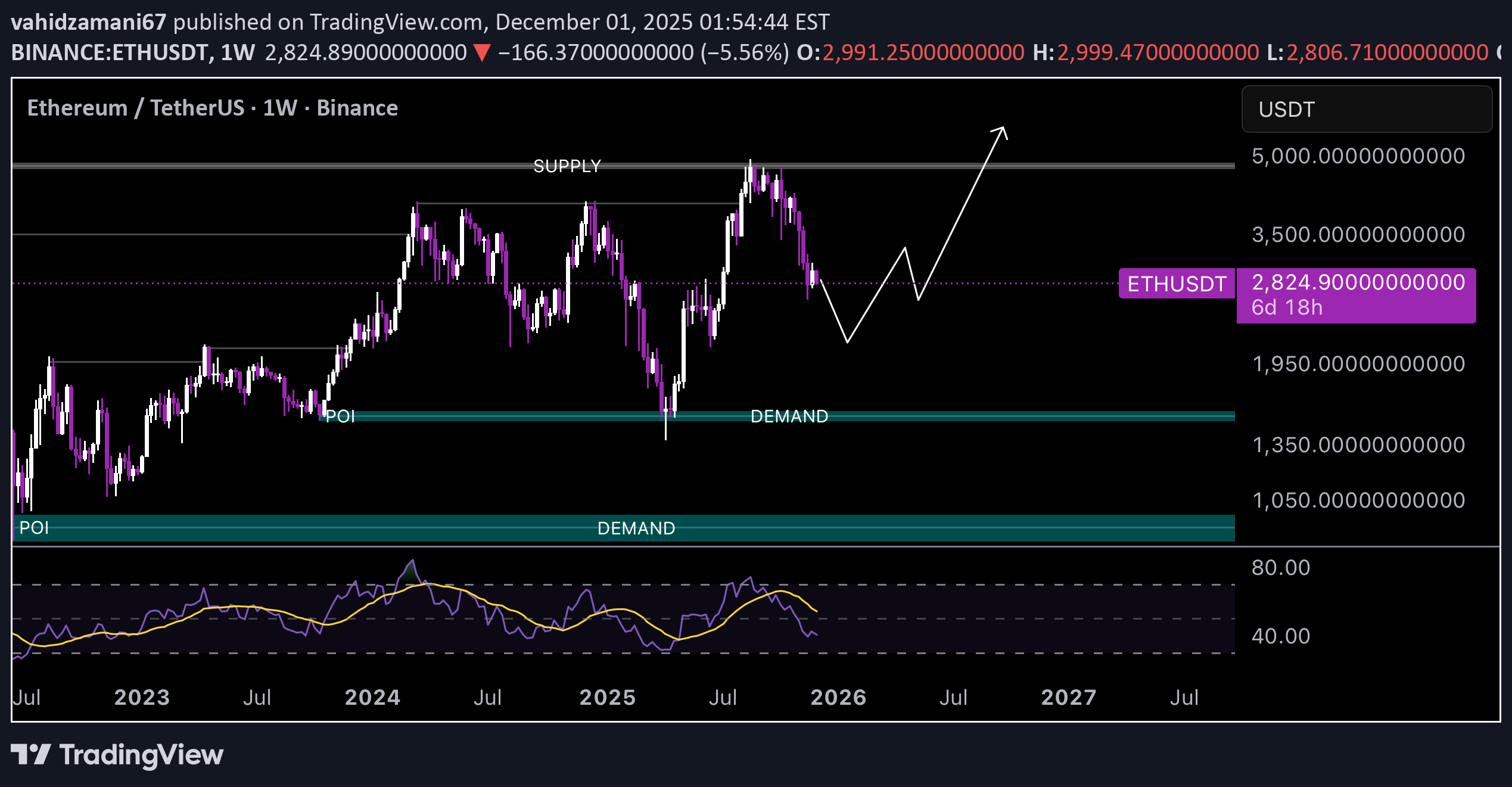Image resolution: width=1512 pixels, height=787 pixels.
Task: Select the upper DEMAND zone label
Action: coord(789,416)
